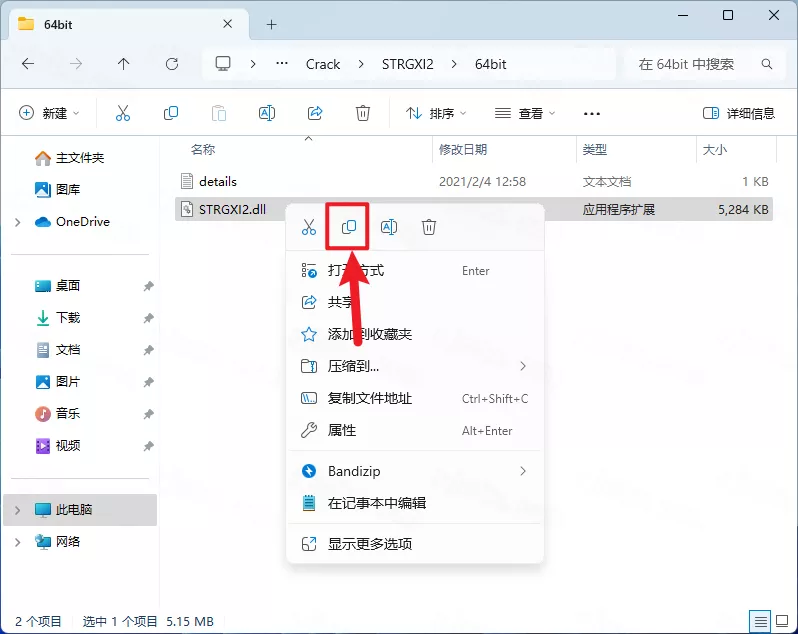798x634 pixels.
Task: Click the Copy icon in context menu
Action: tap(349, 227)
